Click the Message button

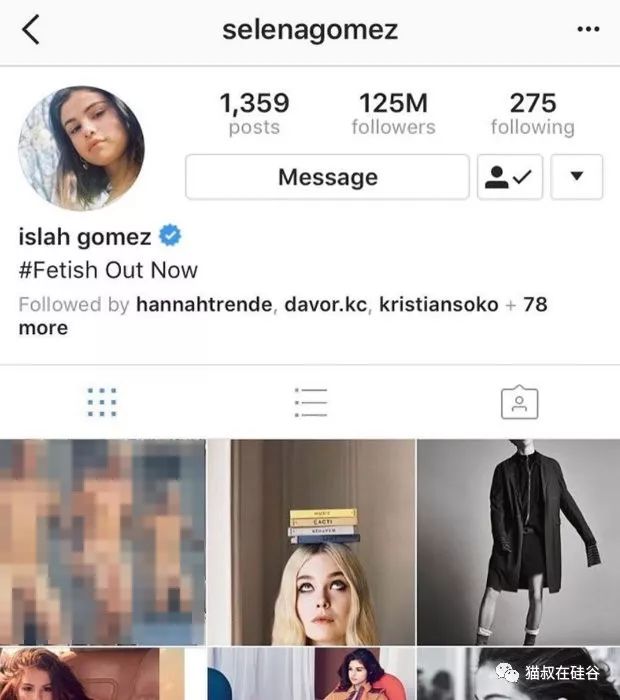327,177
